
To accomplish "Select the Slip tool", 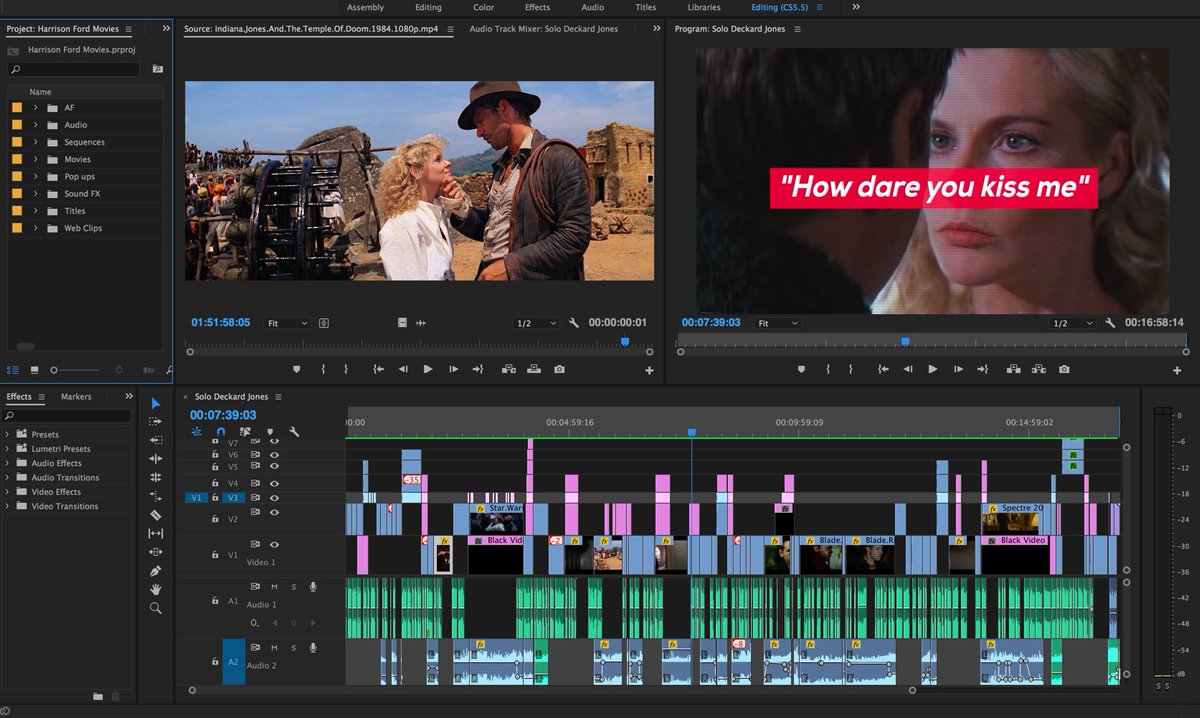I will pos(156,534).
